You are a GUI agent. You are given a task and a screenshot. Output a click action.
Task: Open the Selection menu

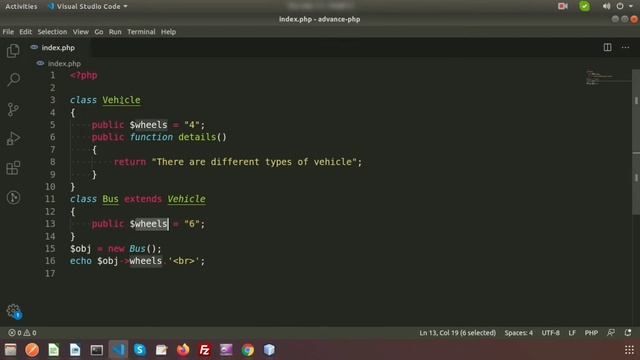pyautogui.click(x=52, y=31)
